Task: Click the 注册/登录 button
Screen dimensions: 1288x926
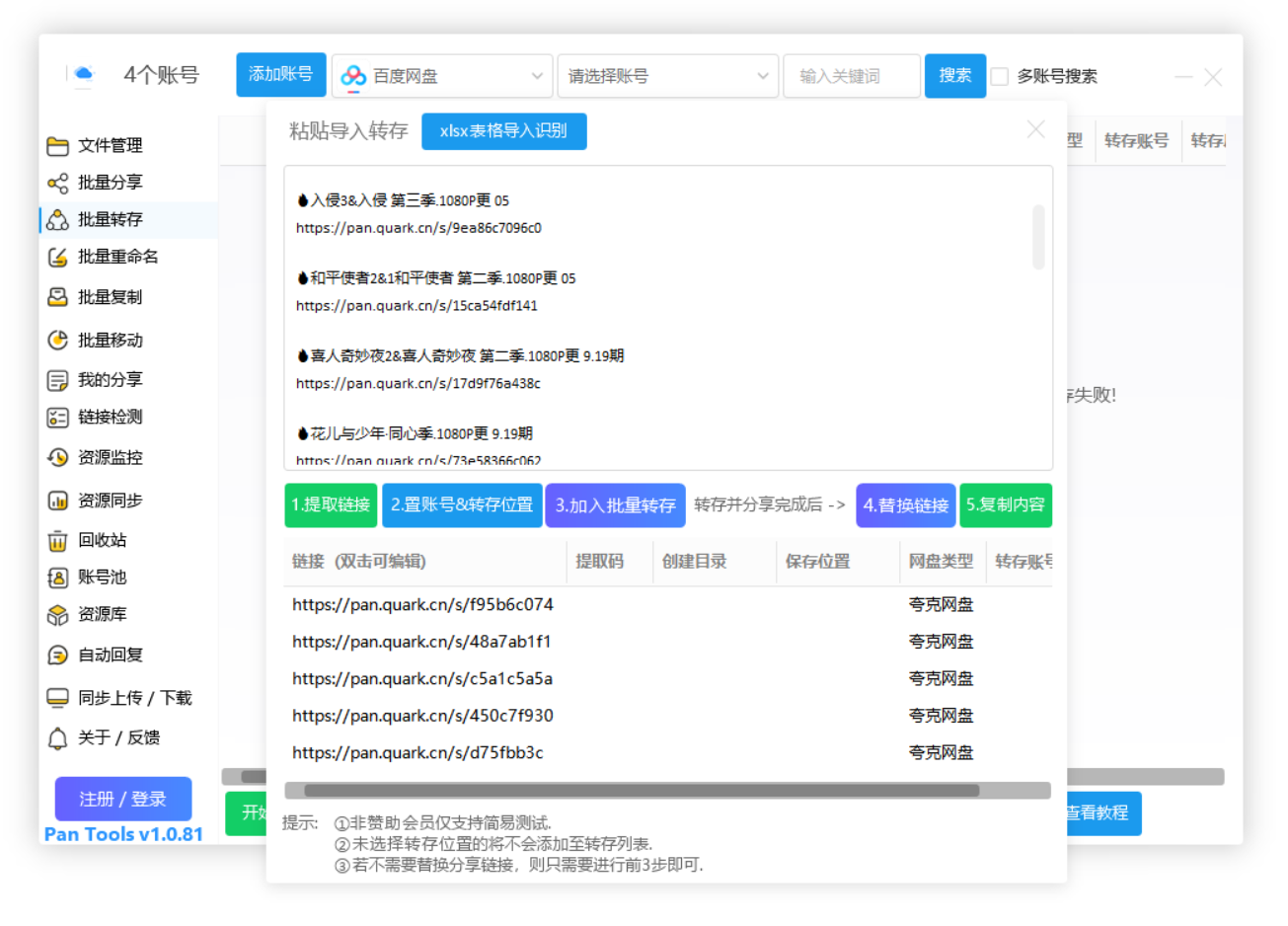Action: [122, 798]
